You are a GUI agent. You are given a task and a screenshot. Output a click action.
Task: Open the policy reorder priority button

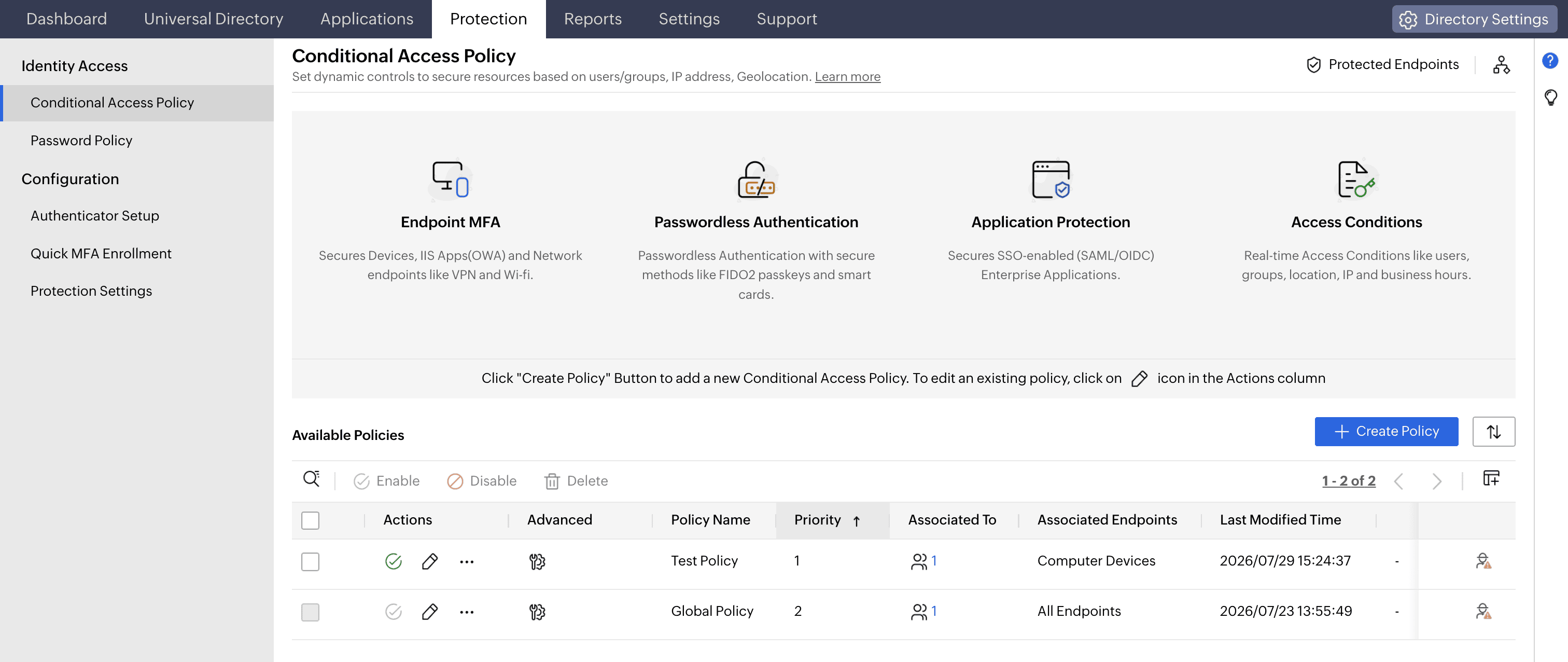click(1493, 431)
